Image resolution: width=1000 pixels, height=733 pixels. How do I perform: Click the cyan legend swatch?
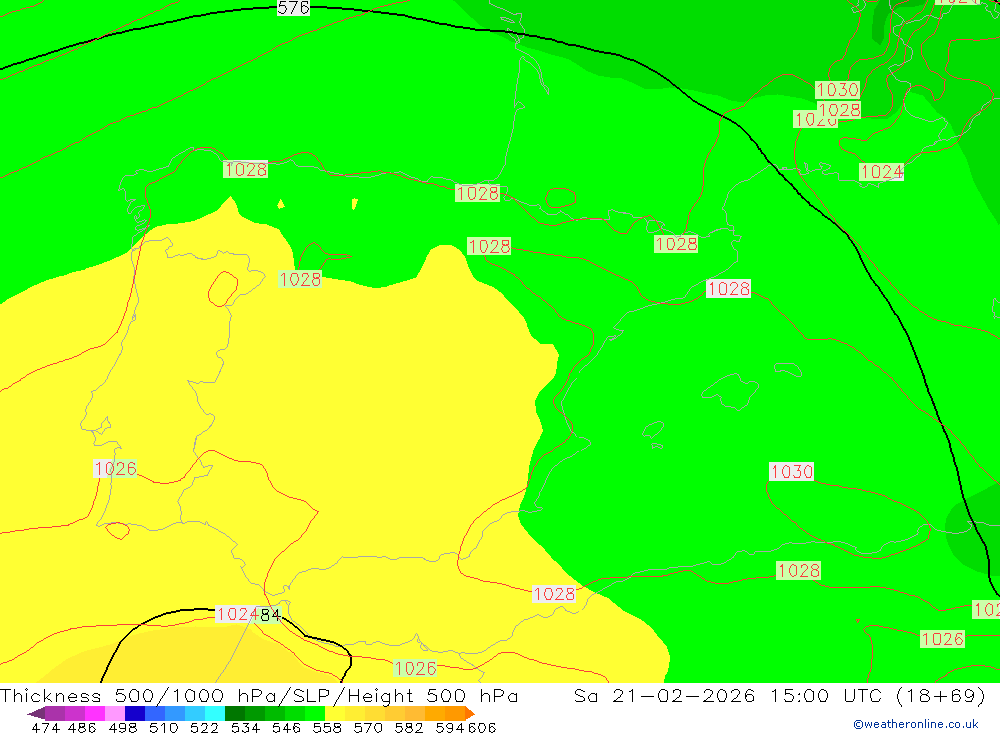pos(215,713)
